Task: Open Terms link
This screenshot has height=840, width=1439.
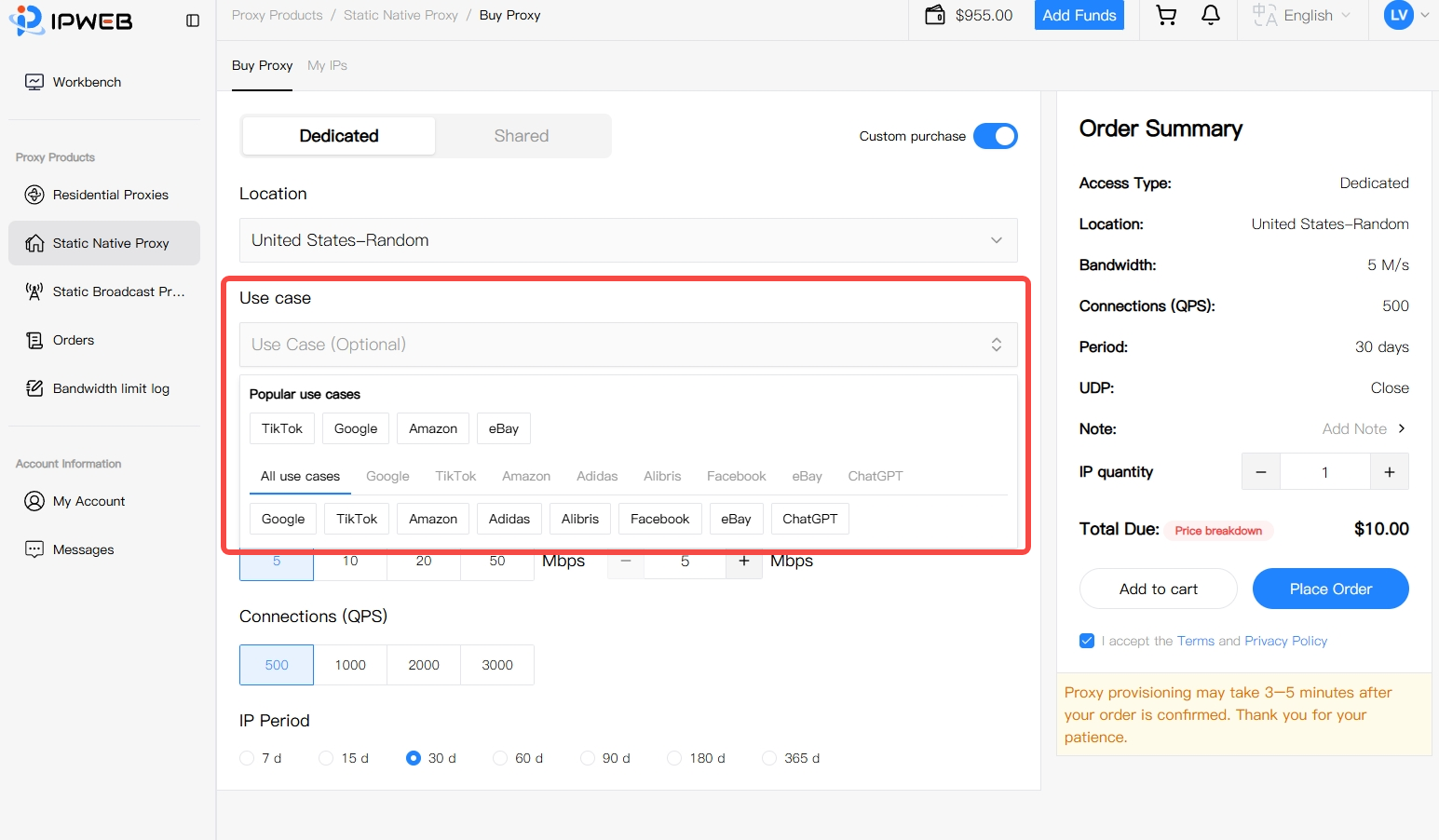Action: tap(1196, 641)
